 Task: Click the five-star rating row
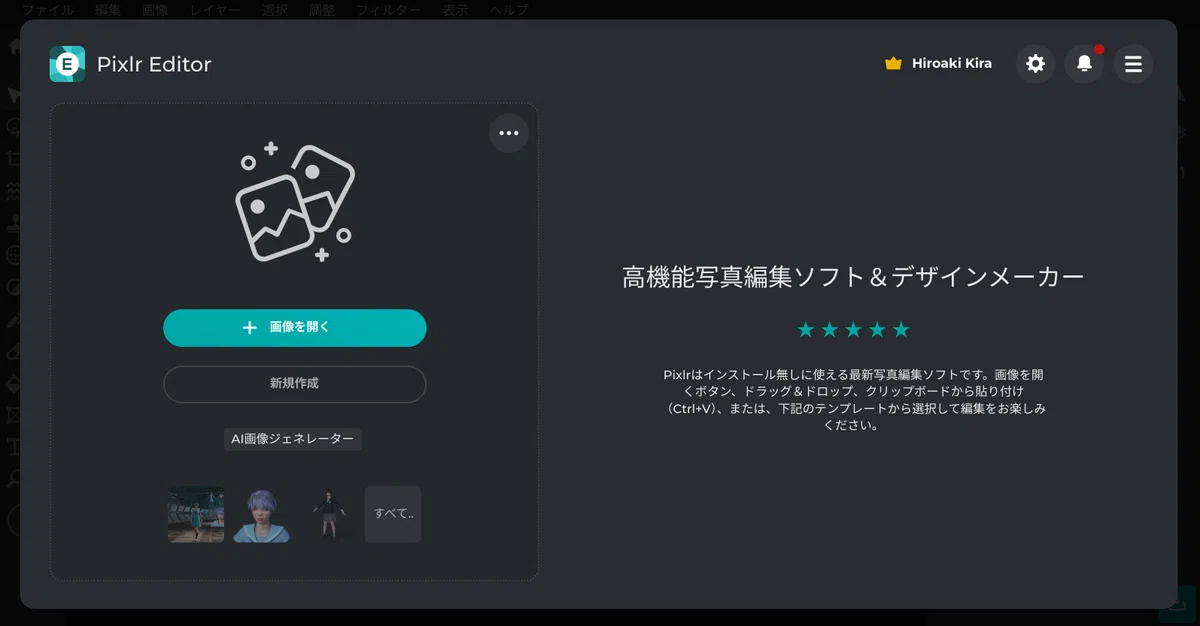tap(853, 330)
